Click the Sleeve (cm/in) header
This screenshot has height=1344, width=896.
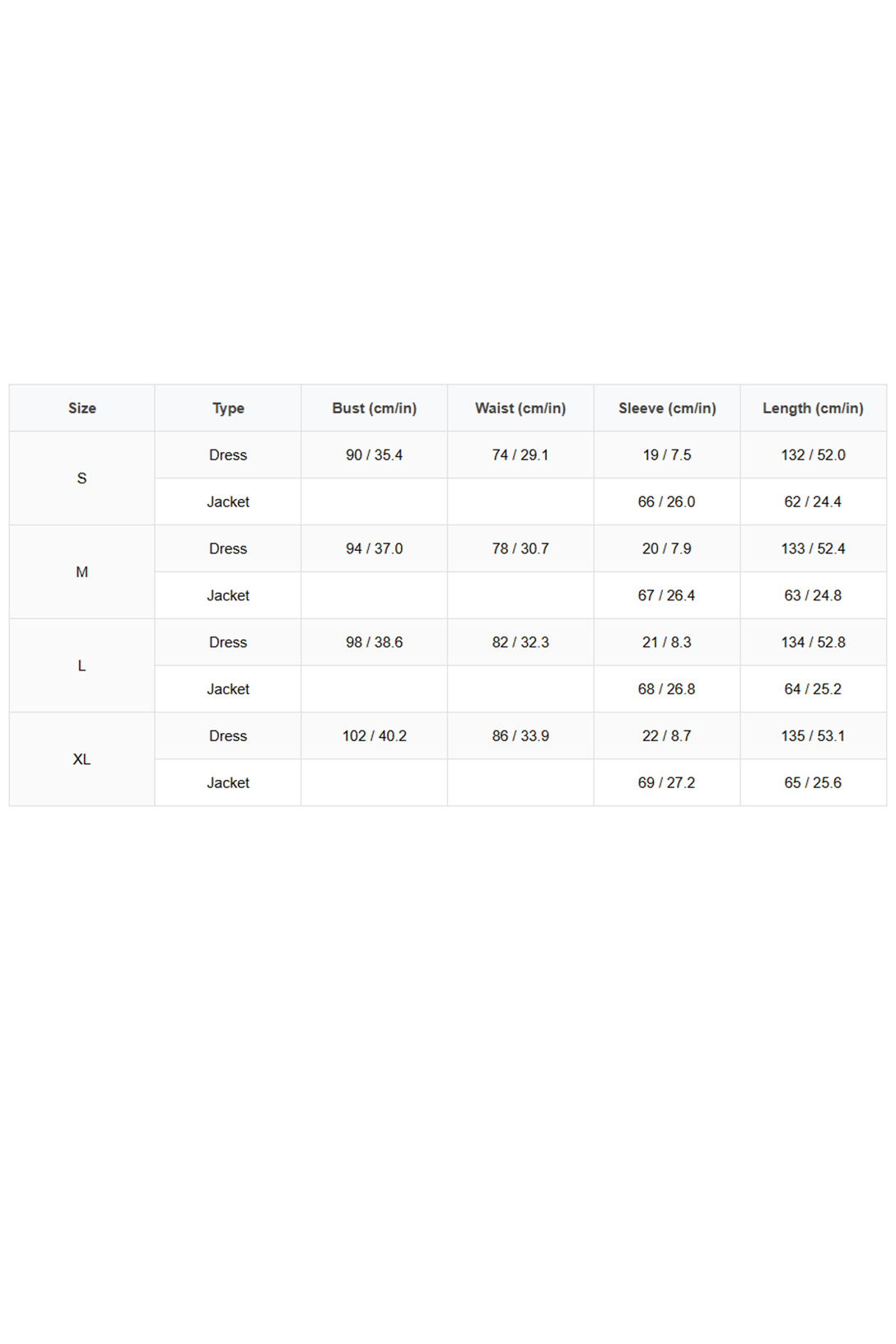[x=667, y=408]
